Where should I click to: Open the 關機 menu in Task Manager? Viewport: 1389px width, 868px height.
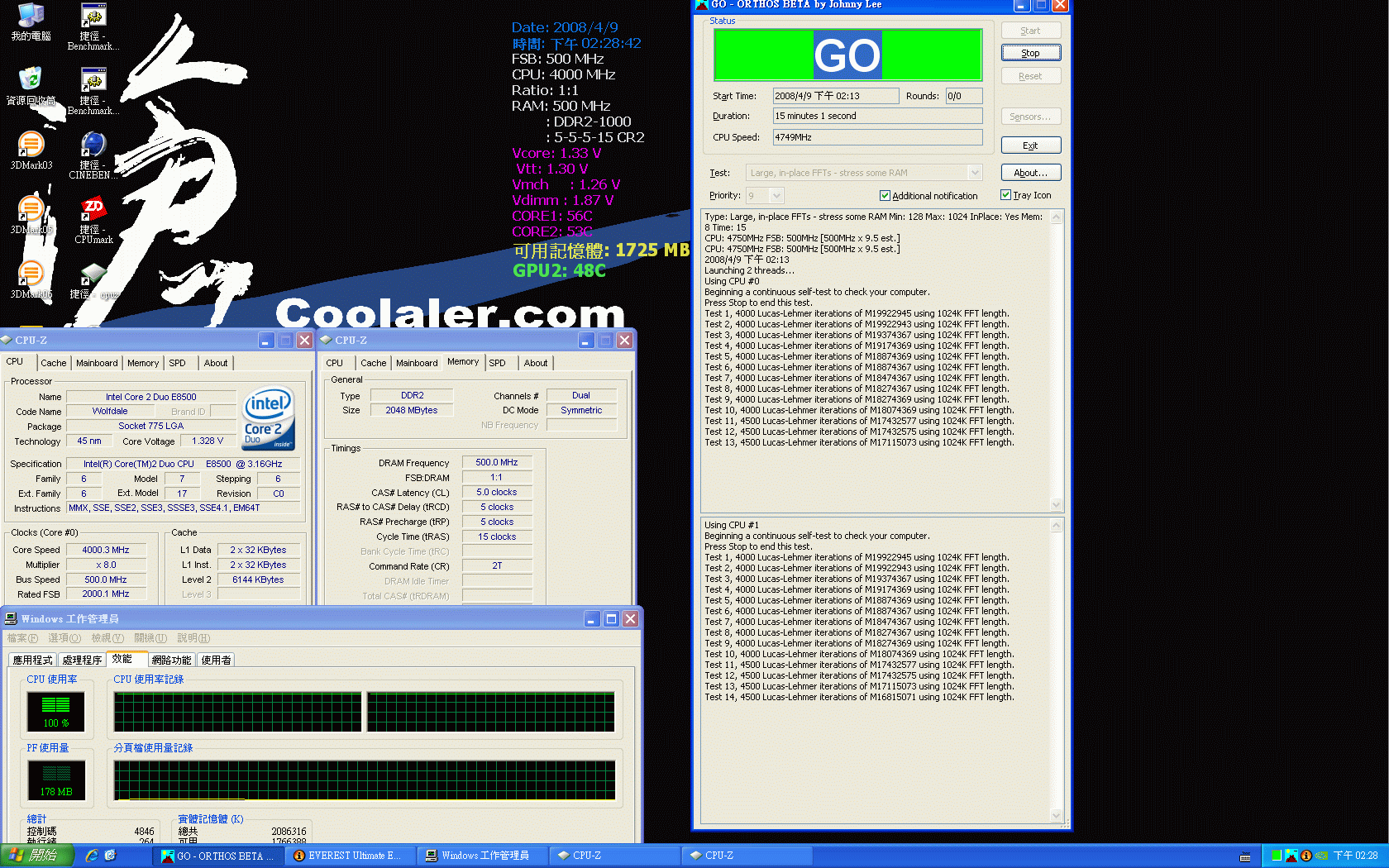click(150, 638)
